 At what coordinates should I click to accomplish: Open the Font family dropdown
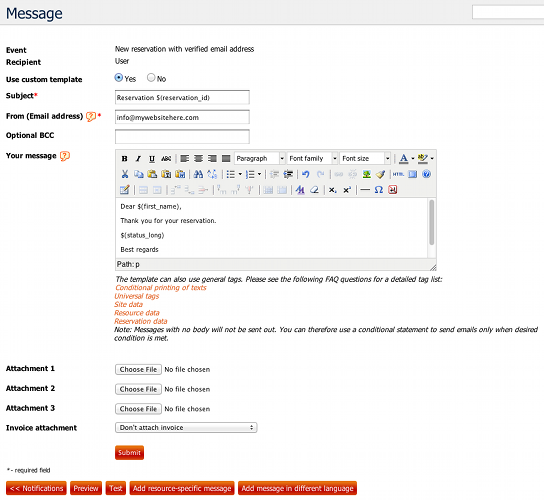click(313, 159)
